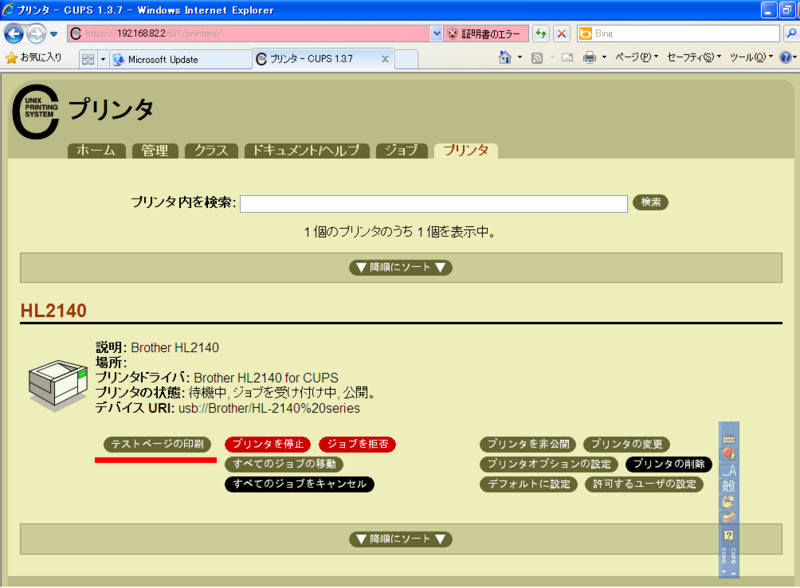Click the すべてのジョブの移動 button

click(284, 464)
